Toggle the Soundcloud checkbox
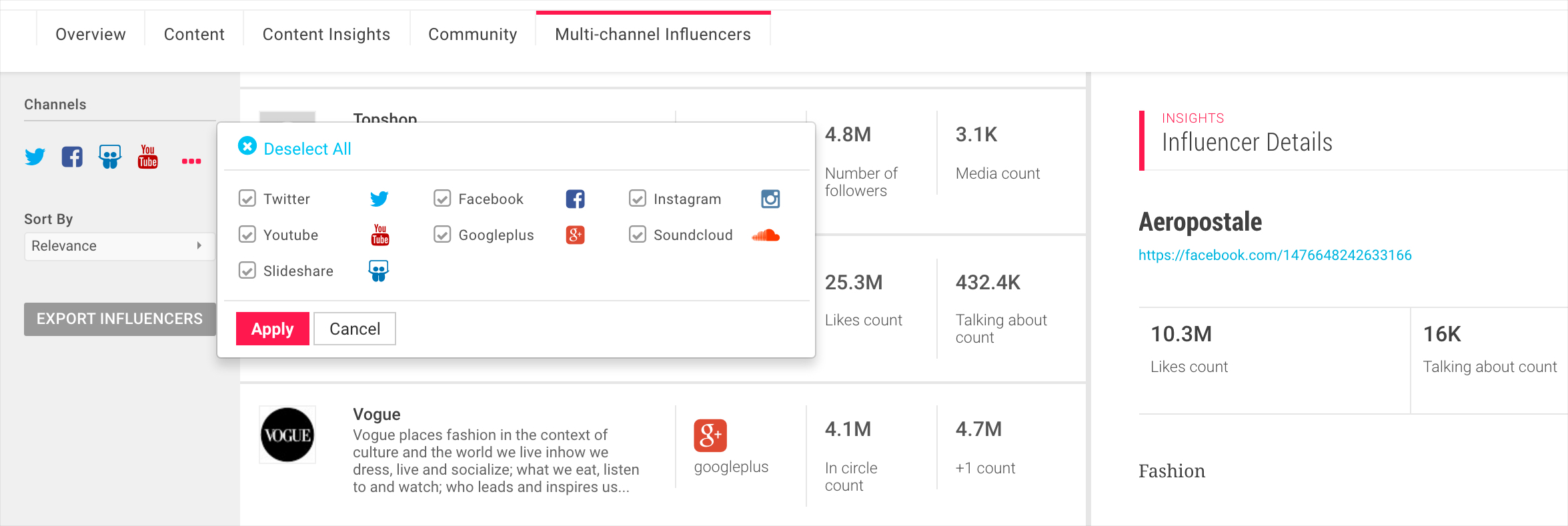 pos(638,235)
